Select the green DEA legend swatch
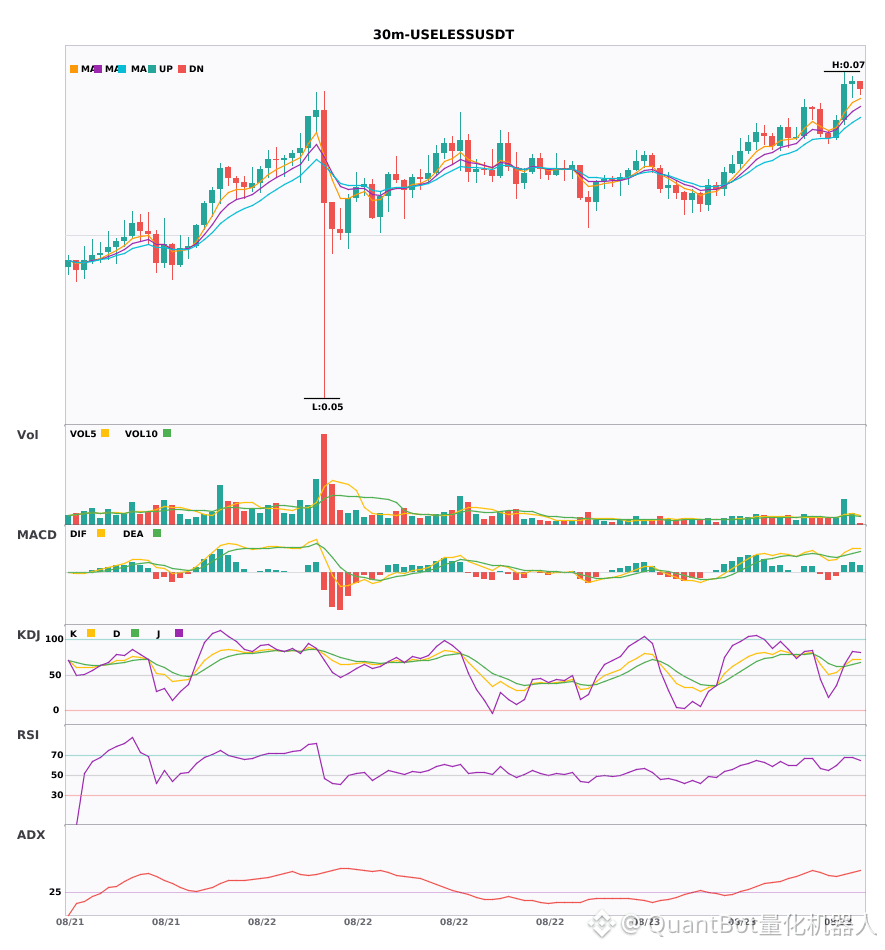 (x=157, y=533)
